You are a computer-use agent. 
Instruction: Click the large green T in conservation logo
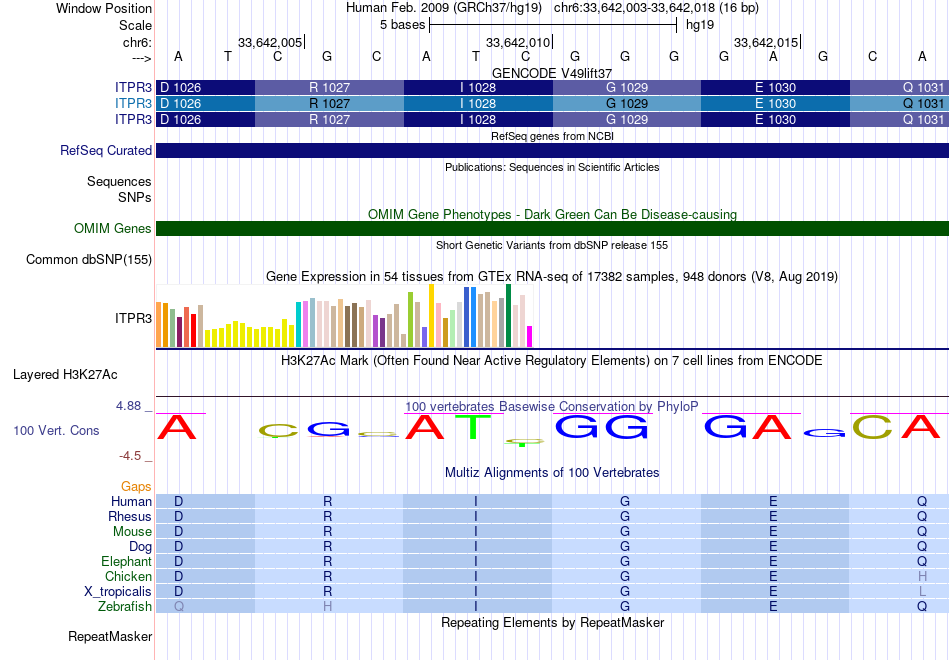[473, 427]
